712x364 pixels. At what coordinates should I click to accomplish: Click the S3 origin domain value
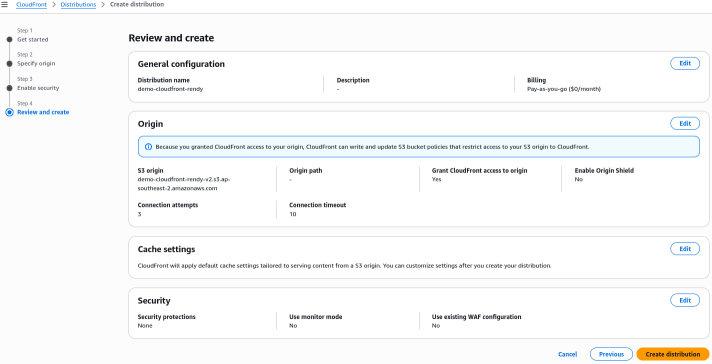click(x=184, y=184)
